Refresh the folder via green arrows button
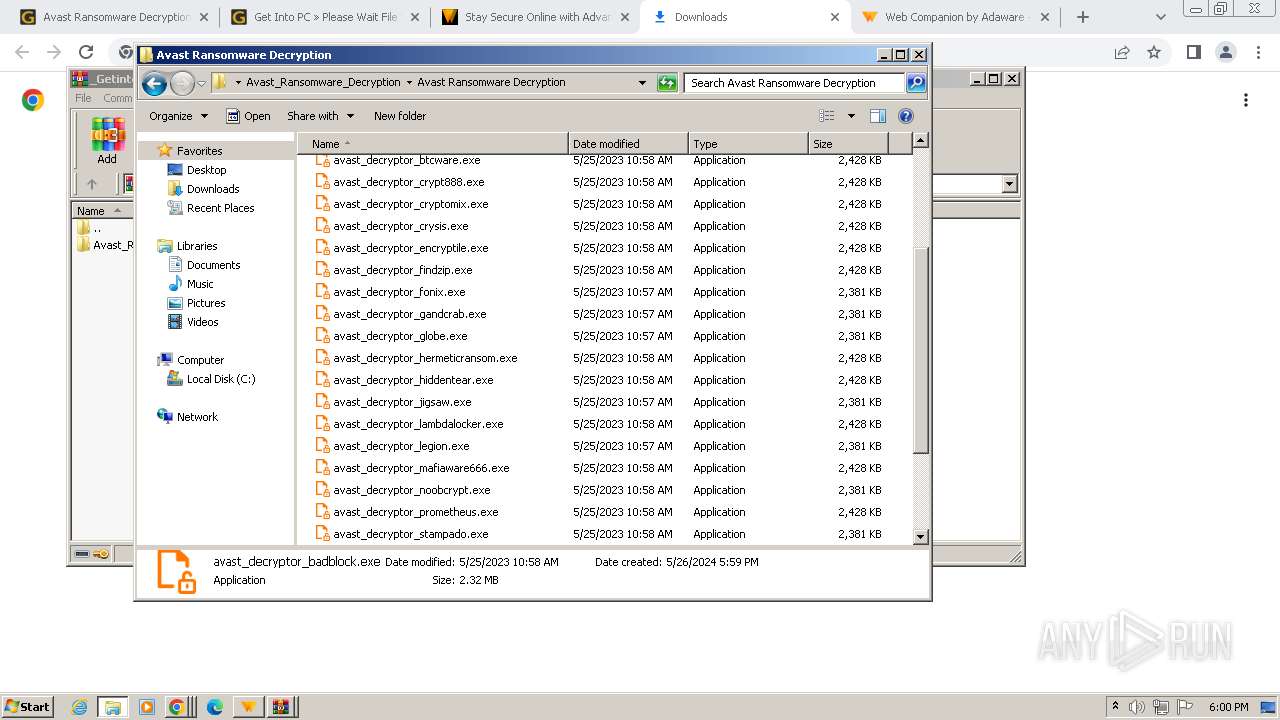The width and height of the screenshot is (1280, 720). coord(667,83)
